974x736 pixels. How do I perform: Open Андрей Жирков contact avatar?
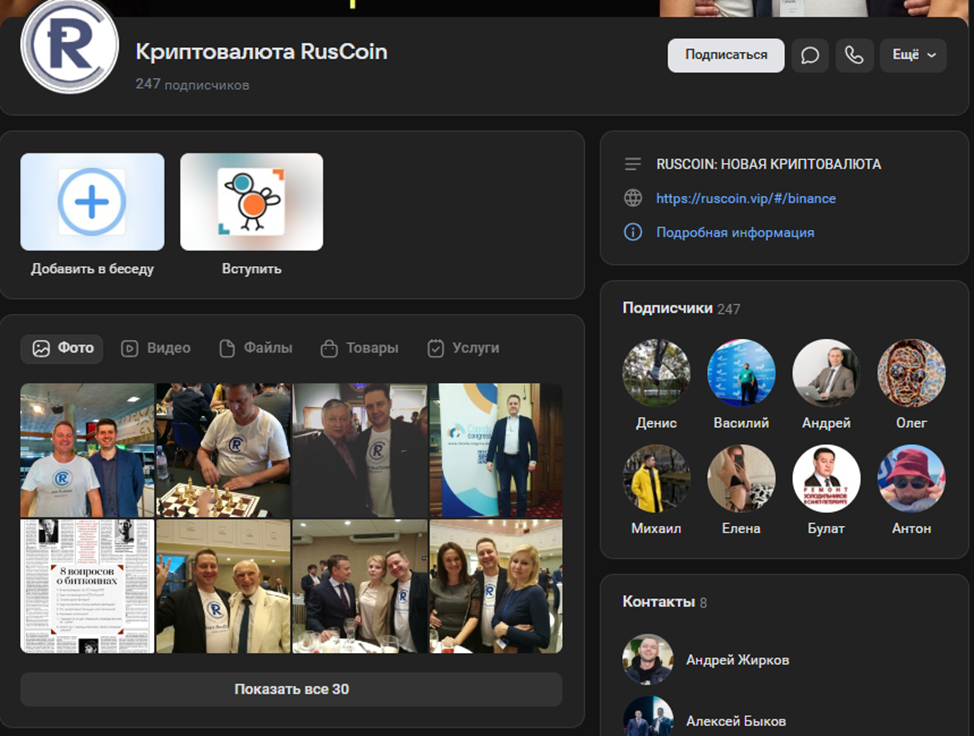(x=648, y=660)
